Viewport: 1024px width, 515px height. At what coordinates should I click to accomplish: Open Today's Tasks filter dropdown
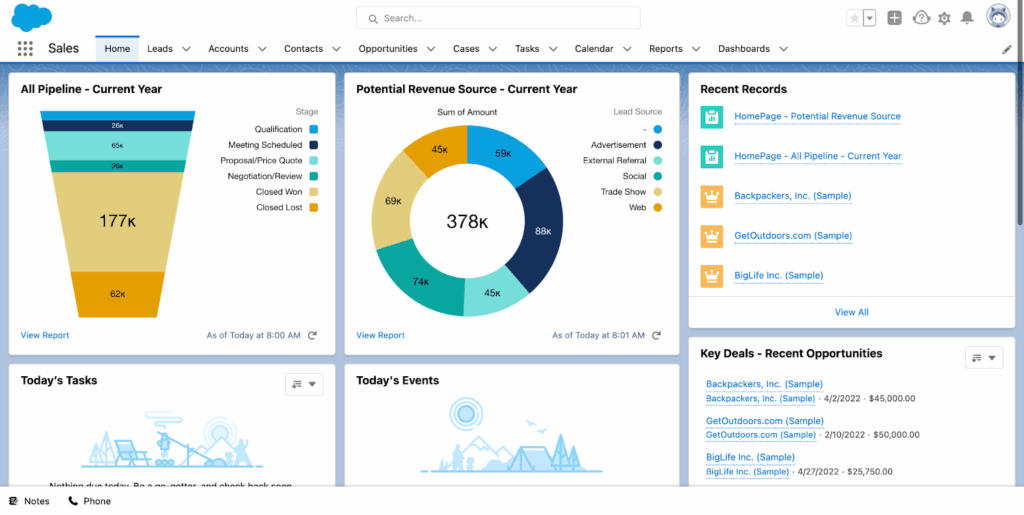point(304,384)
